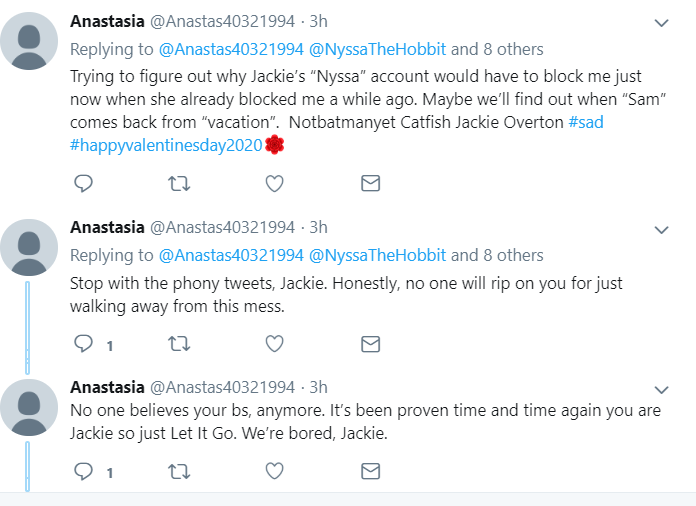Show 'and 8 others' list in second tweet
Image resolution: width=696 pixels, height=506 pixels.
tap(497, 255)
